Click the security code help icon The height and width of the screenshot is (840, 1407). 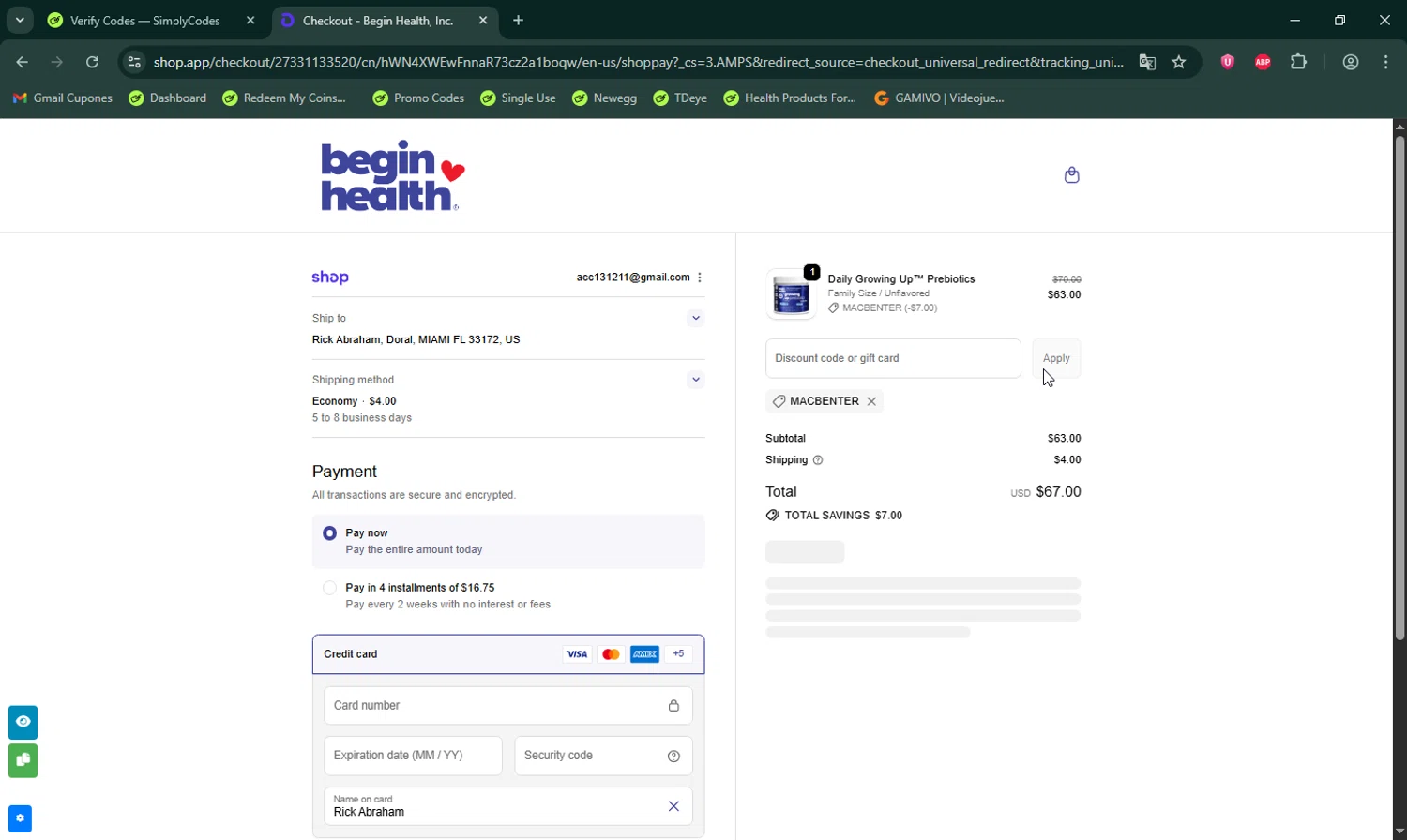673,757
